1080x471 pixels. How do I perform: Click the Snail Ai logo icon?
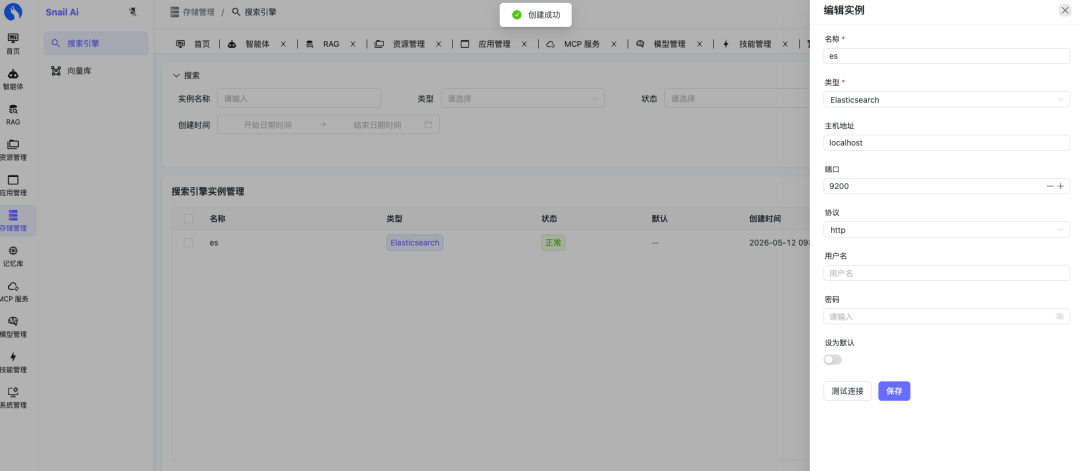(13, 12)
